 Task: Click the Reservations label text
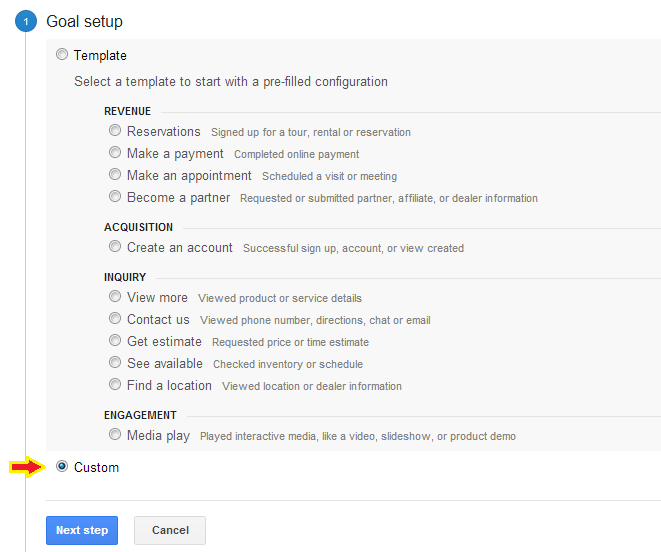point(164,132)
